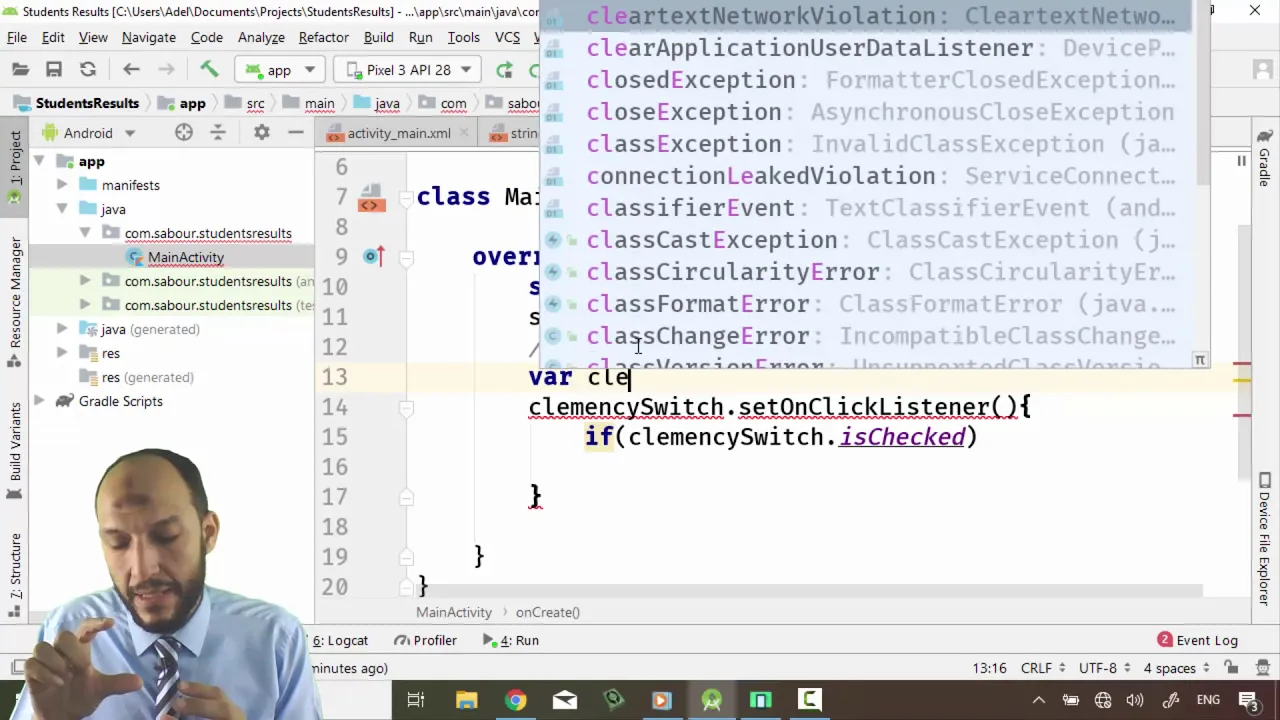Expand the Gradle Scripts node
Screen dimensions: 1280x720
coord(38,401)
